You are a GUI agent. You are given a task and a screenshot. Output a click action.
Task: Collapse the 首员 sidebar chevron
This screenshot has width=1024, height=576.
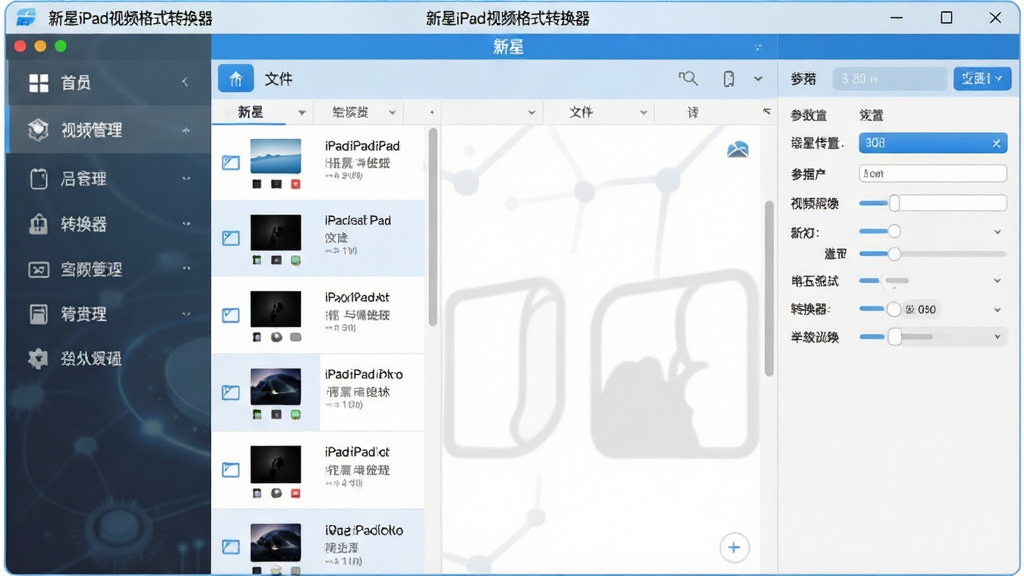(x=185, y=82)
